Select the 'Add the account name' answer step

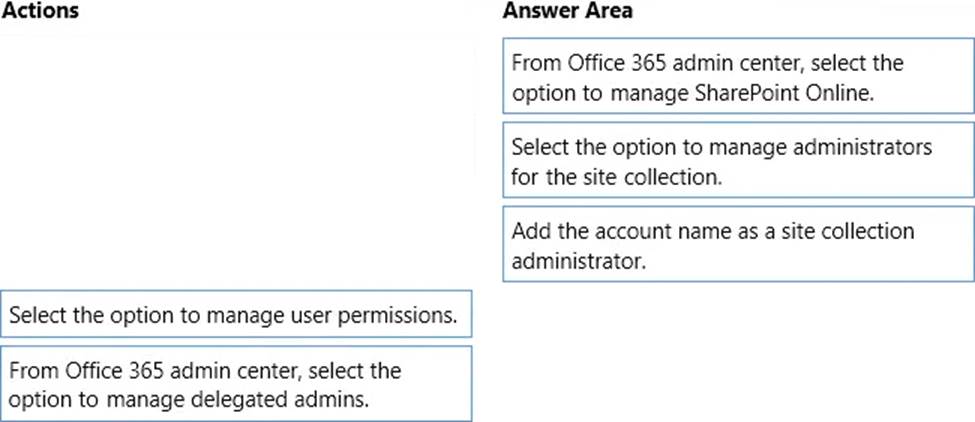coord(738,245)
